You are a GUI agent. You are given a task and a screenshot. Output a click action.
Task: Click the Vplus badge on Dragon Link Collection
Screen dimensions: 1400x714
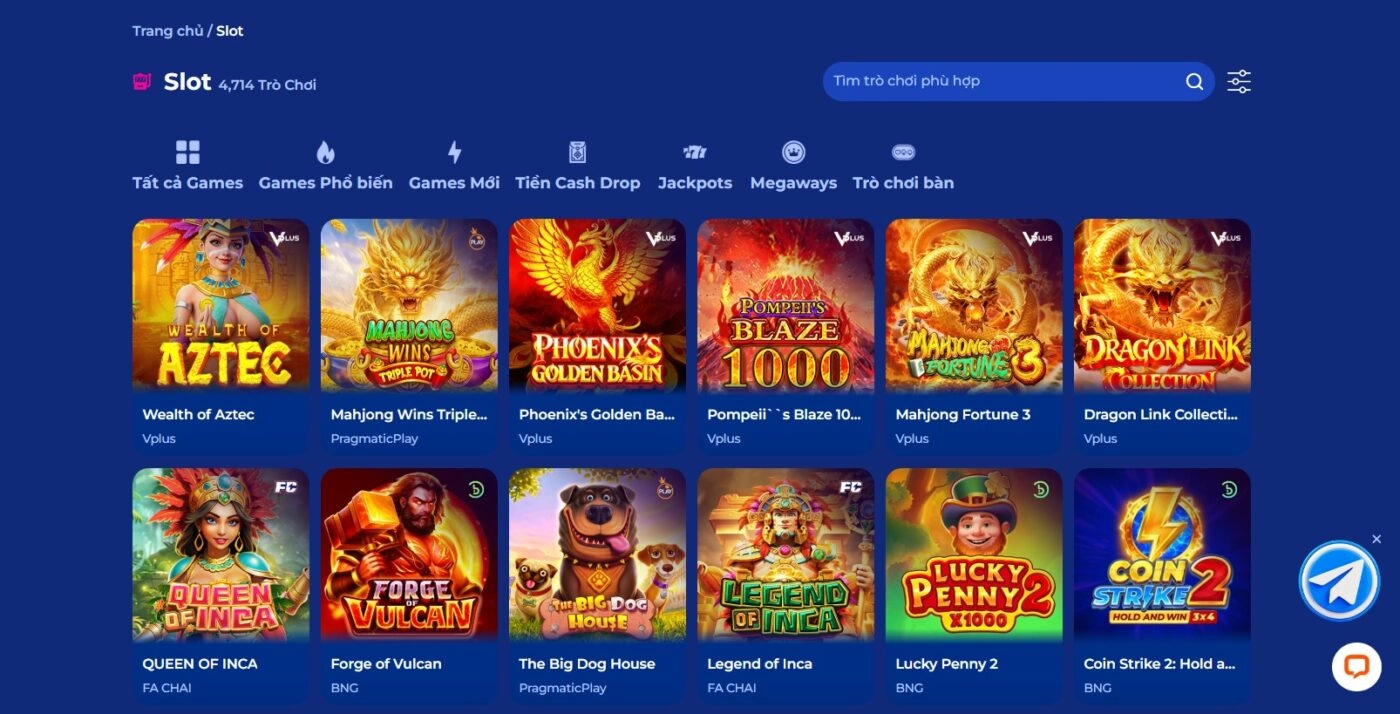coord(1225,238)
